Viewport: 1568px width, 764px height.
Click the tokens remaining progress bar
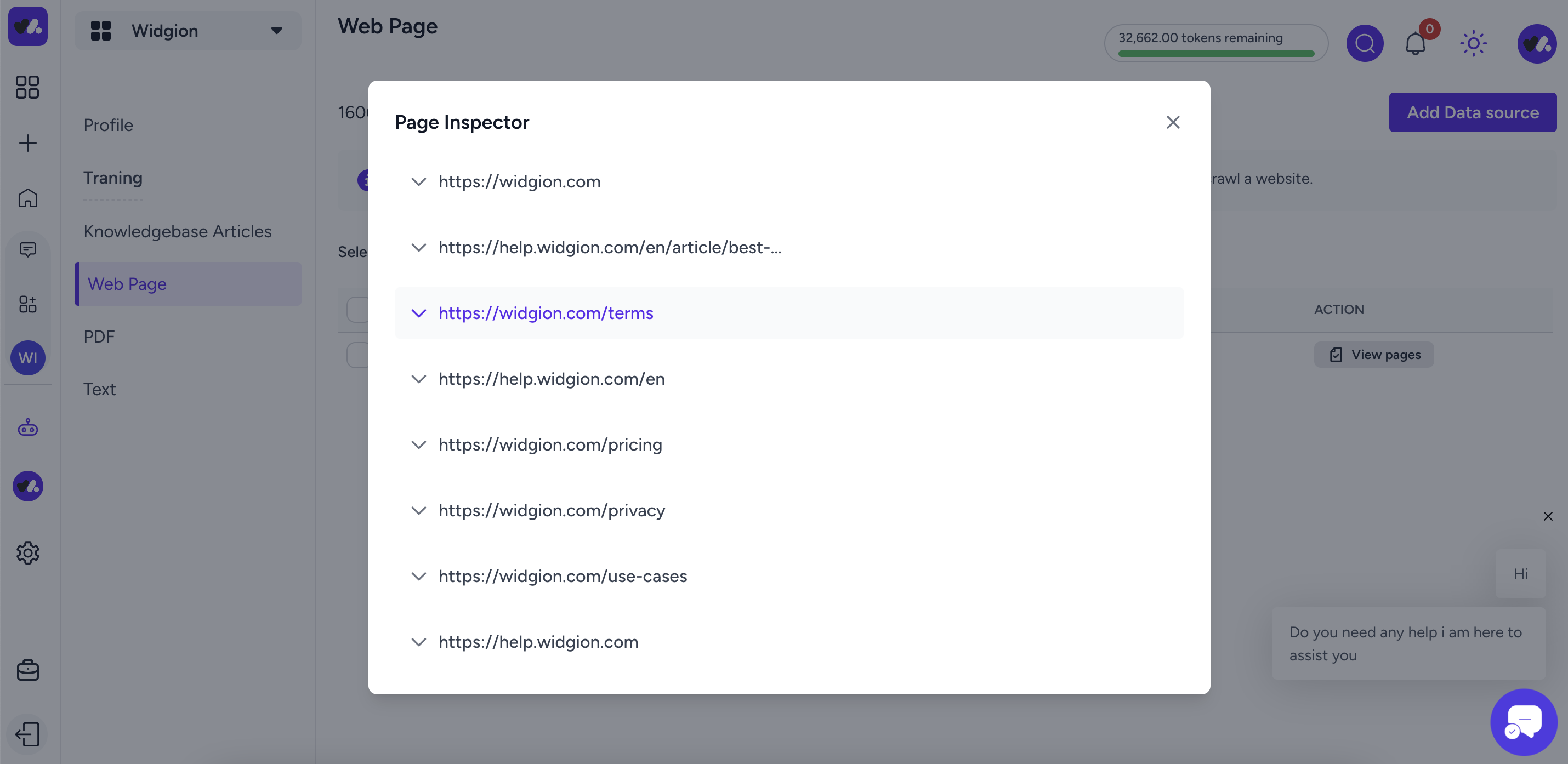click(1215, 54)
